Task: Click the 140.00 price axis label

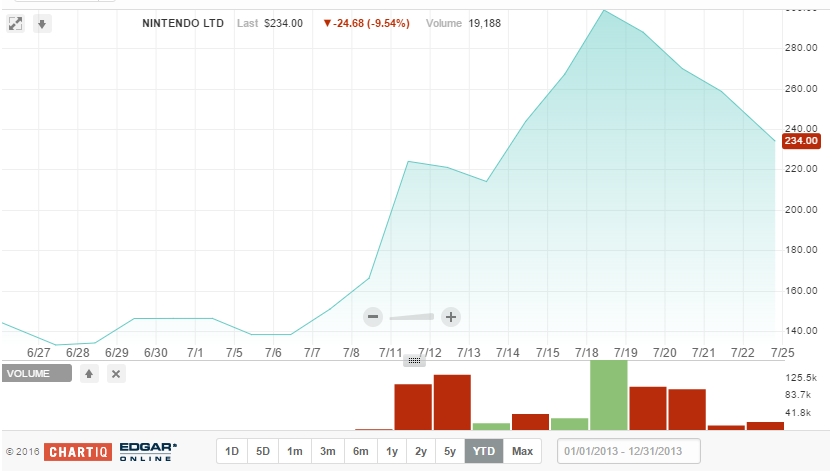Action: click(x=801, y=331)
